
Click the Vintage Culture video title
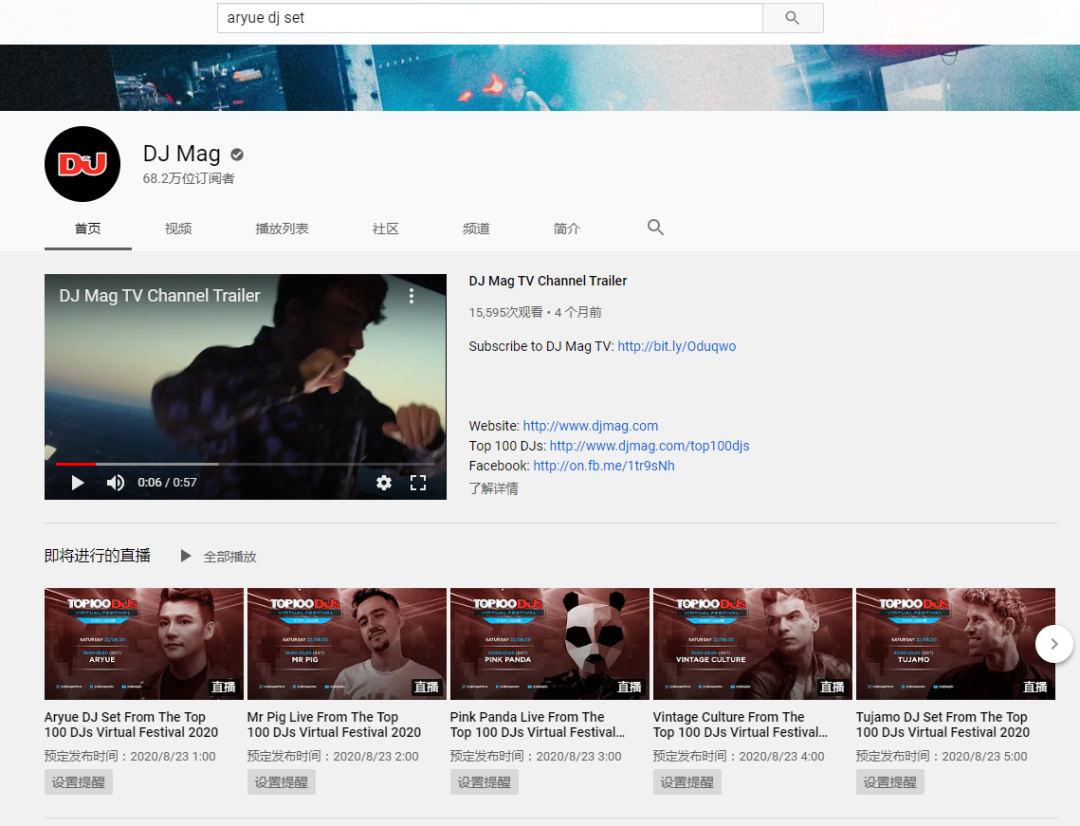(740, 725)
